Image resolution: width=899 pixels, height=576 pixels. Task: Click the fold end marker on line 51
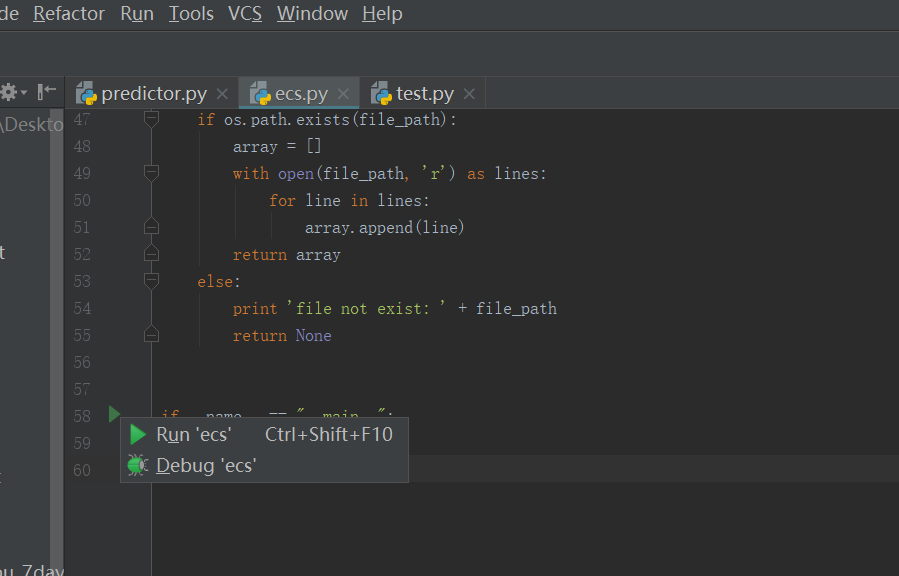(151, 226)
